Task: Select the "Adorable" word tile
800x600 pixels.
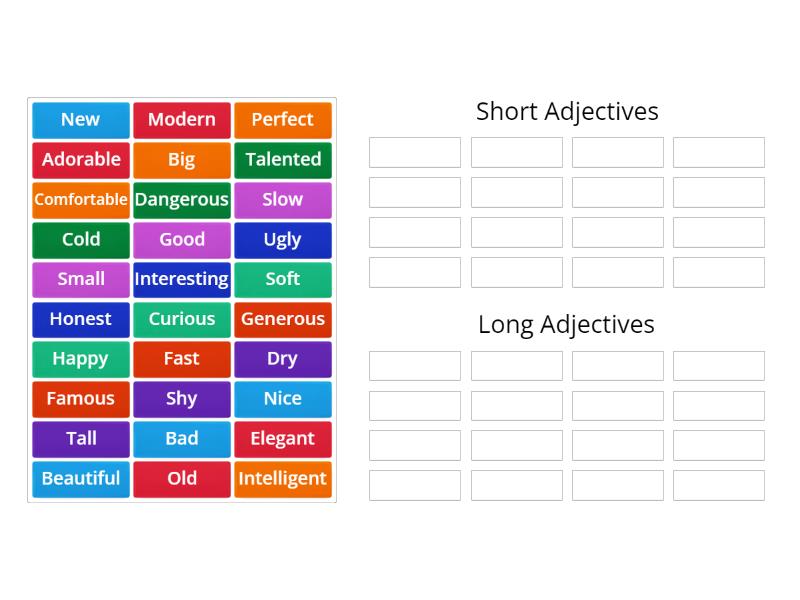Action: click(x=81, y=160)
